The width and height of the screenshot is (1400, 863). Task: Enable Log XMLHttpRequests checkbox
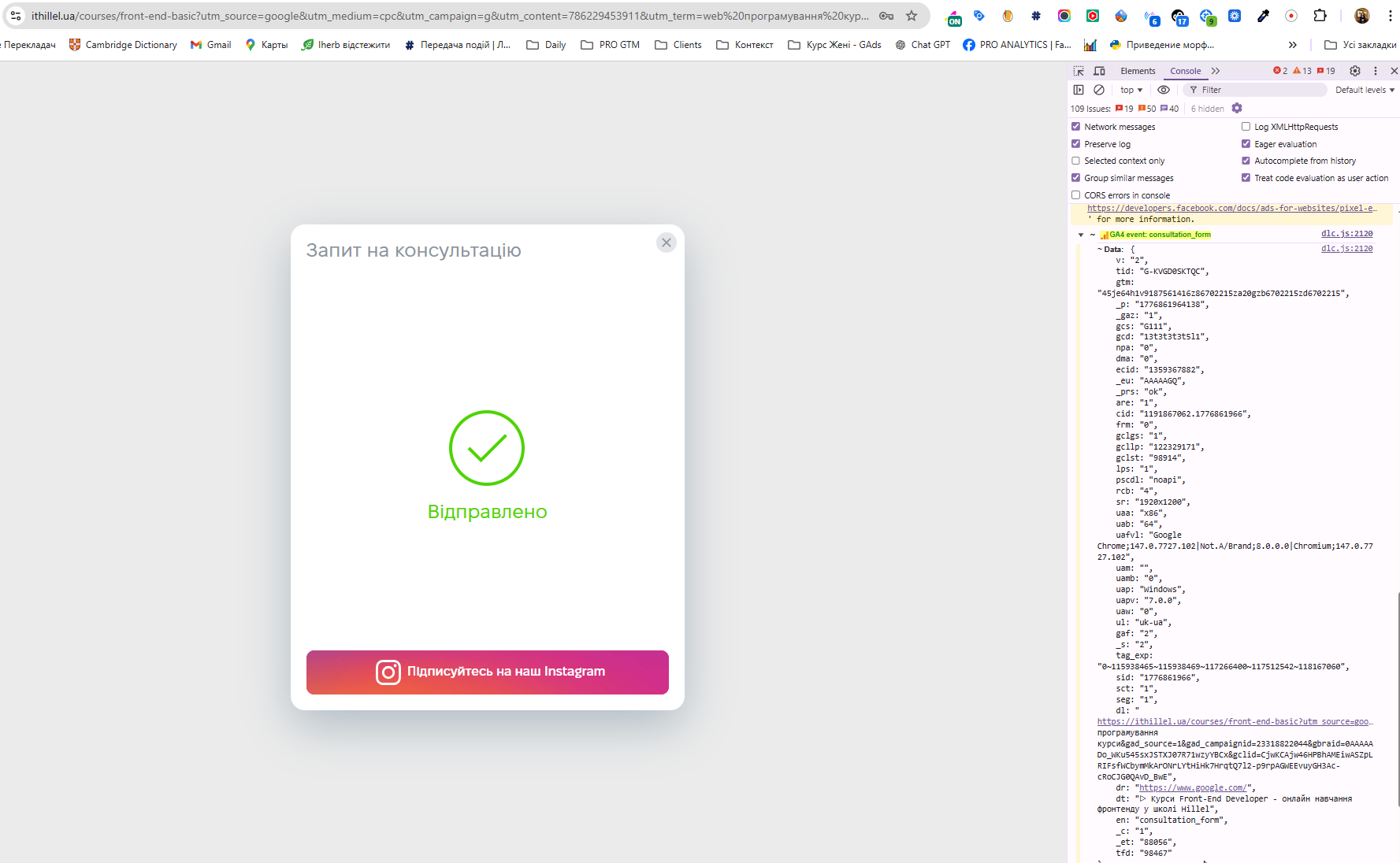tap(1246, 127)
